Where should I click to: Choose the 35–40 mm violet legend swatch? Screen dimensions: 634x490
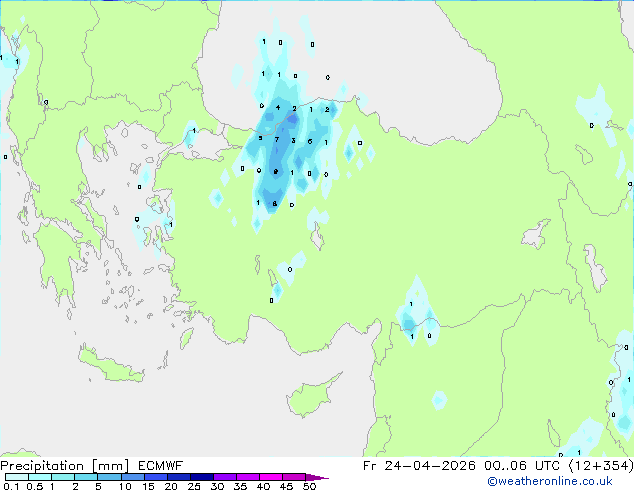pos(247,477)
